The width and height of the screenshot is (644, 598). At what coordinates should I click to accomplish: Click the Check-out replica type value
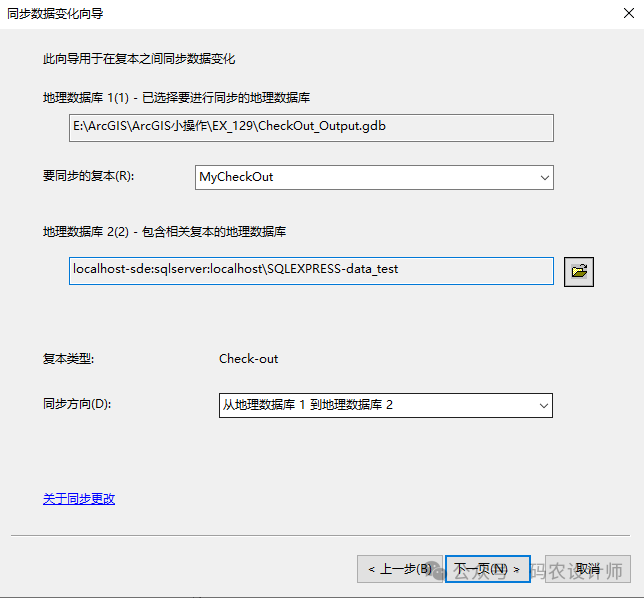tap(249, 359)
